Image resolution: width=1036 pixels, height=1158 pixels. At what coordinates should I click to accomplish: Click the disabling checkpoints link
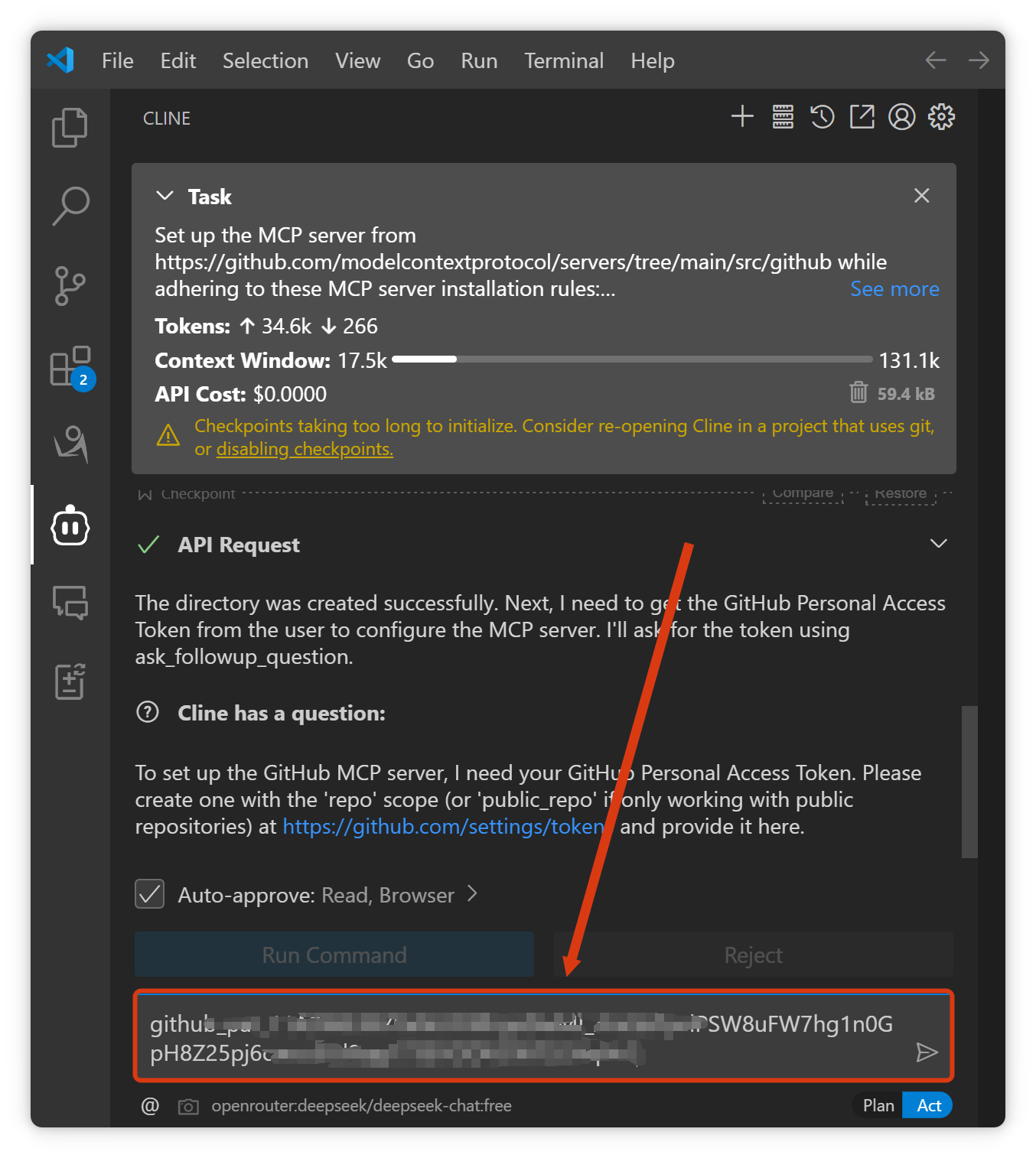pos(305,449)
